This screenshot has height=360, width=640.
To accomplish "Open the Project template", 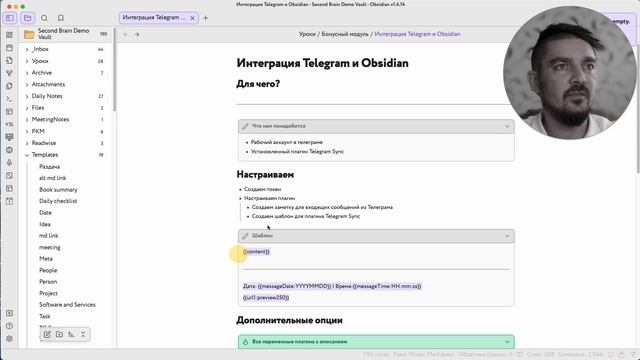I will tap(48, 293).
